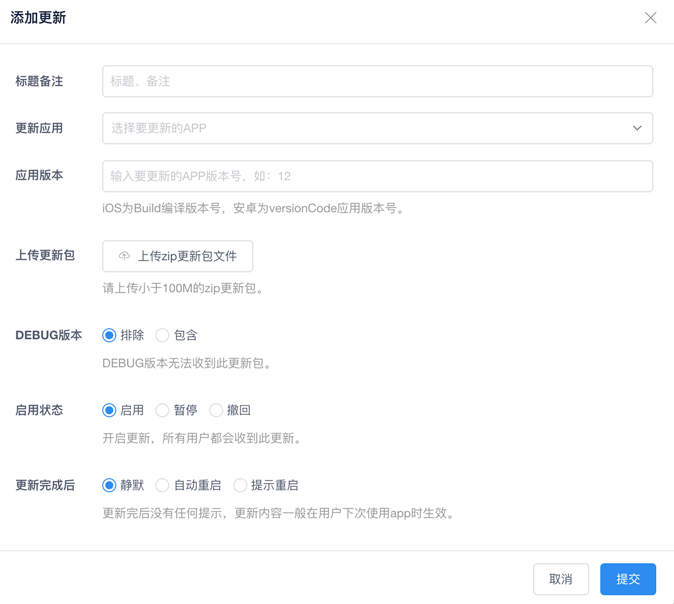Viewport: 674px width, 604px height.
Task: Select 包含 for DEBUG版本
Action: click(176, 335)
